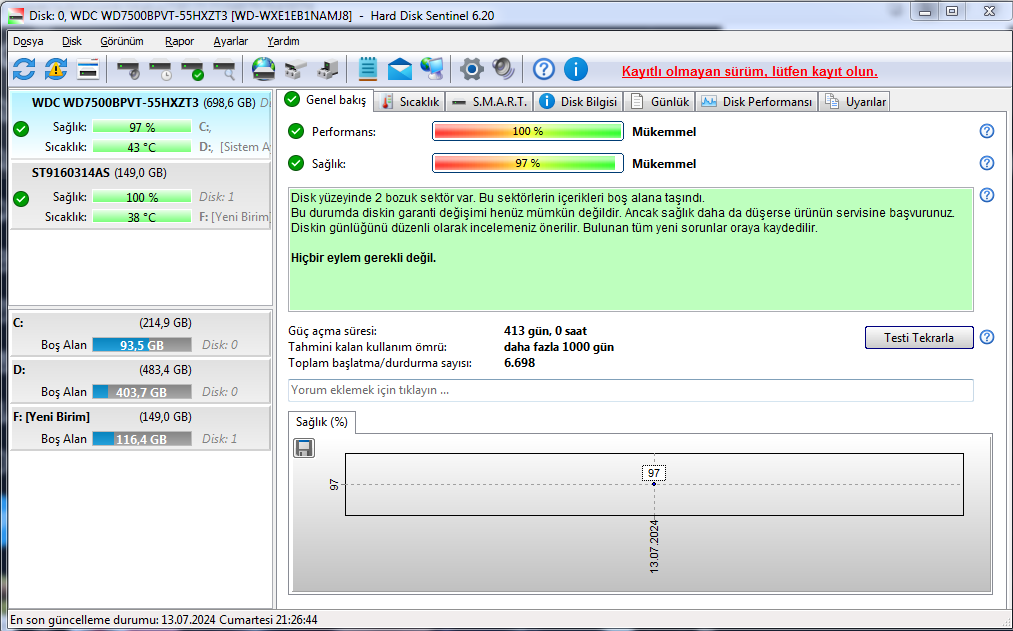1013x631 pixels.
Task: Select the ST9160314AS disk entry
Action: pos(140,195)
